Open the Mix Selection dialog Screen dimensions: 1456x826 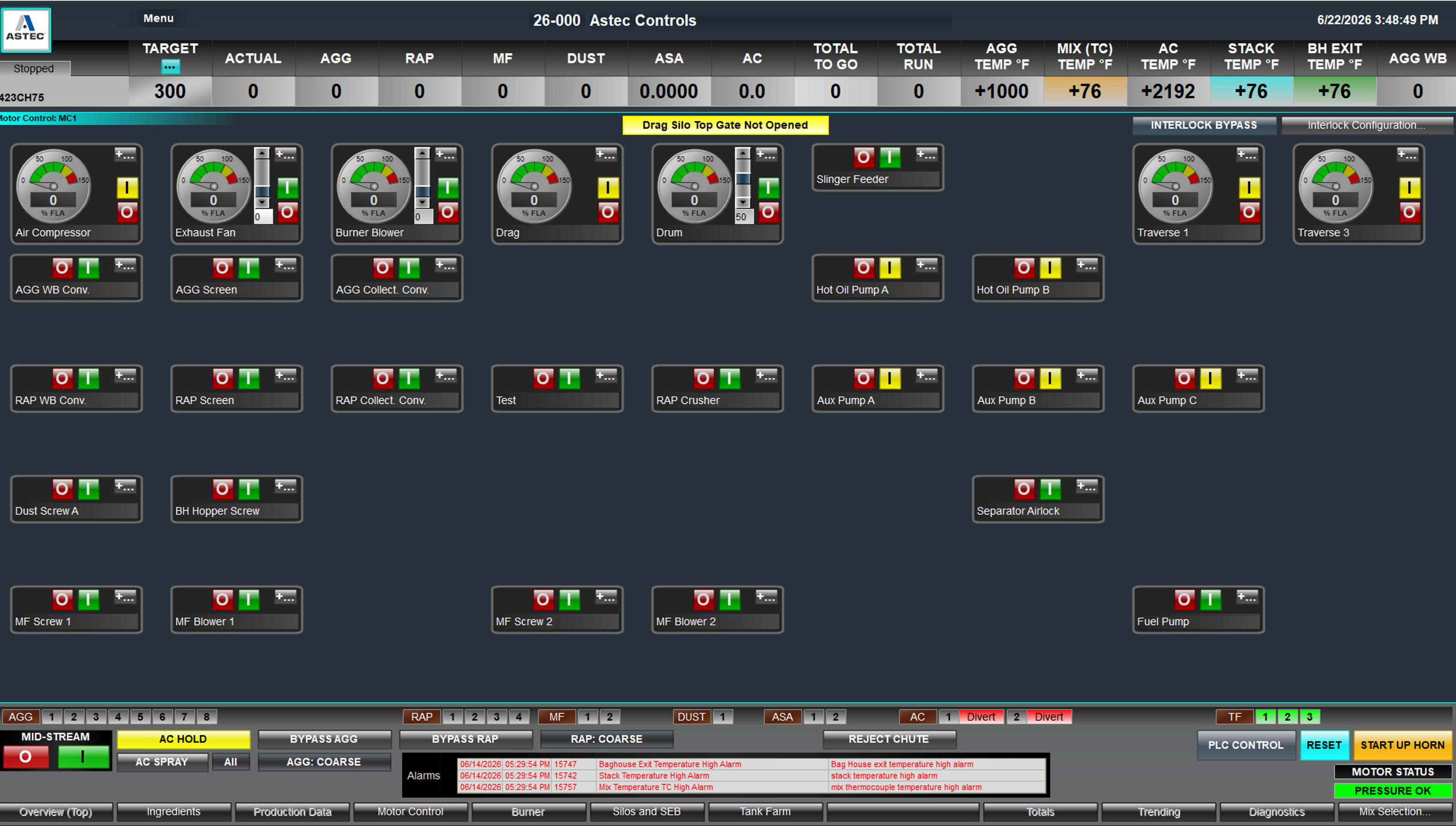click(x=1395, y=812)
